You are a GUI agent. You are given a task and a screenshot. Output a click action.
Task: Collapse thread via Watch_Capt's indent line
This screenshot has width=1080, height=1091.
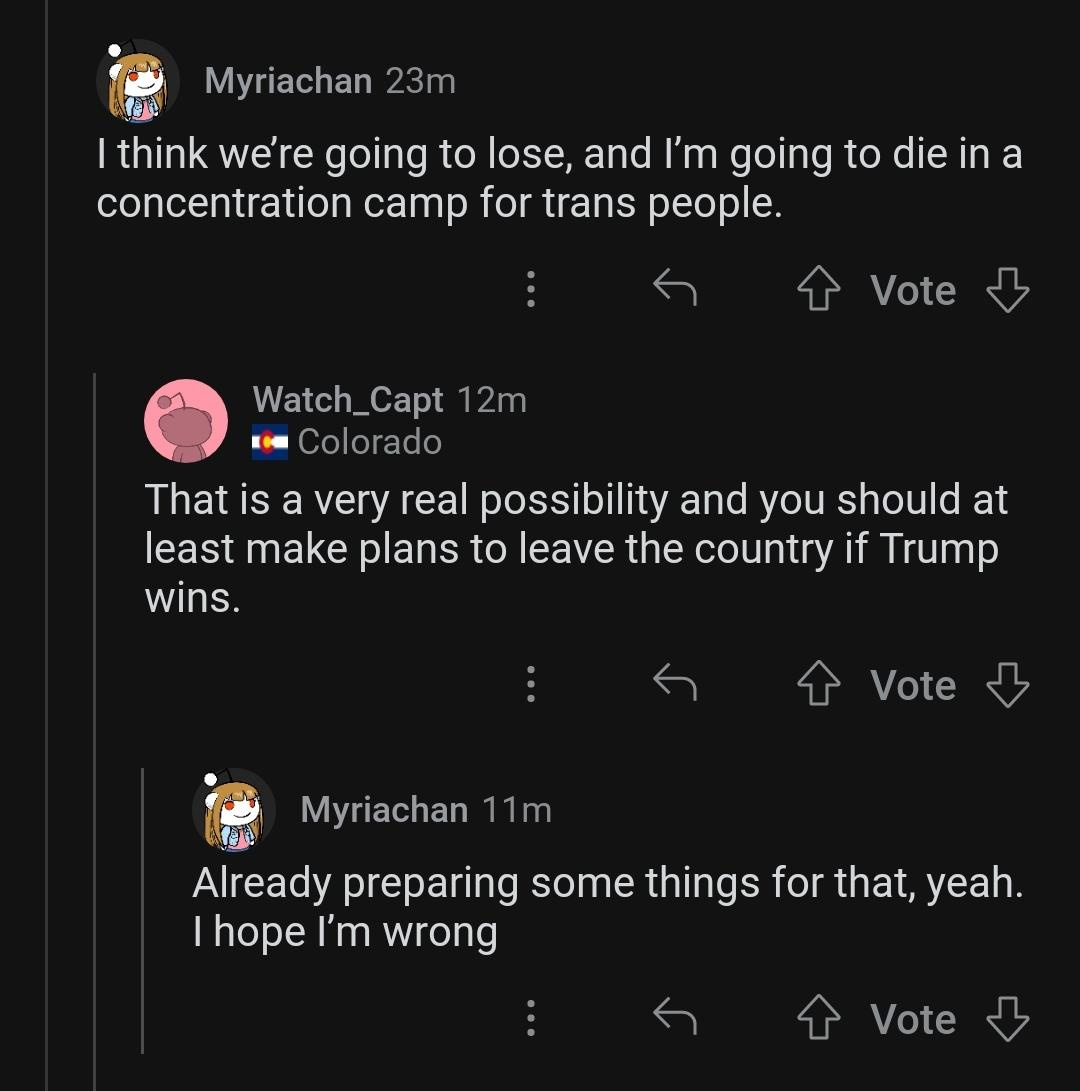tap(94, 700)
